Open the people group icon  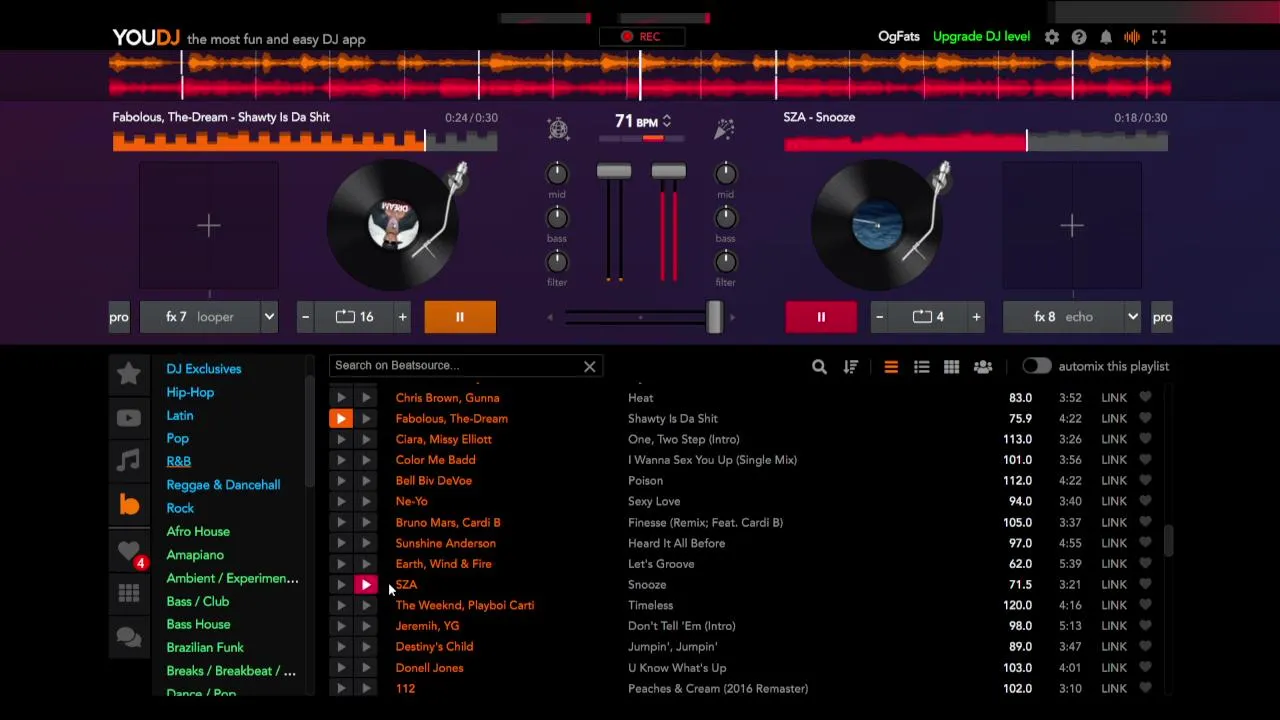[x=983, y=367]
